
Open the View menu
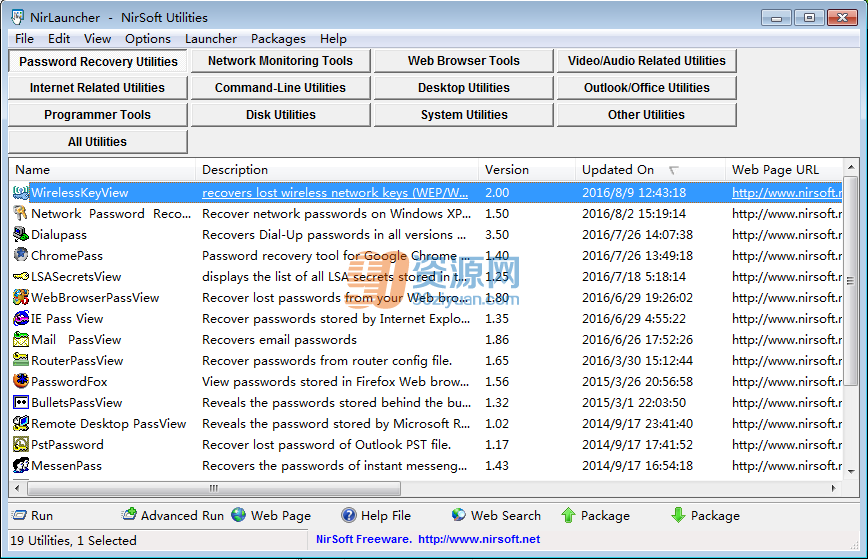pos(97,39)
